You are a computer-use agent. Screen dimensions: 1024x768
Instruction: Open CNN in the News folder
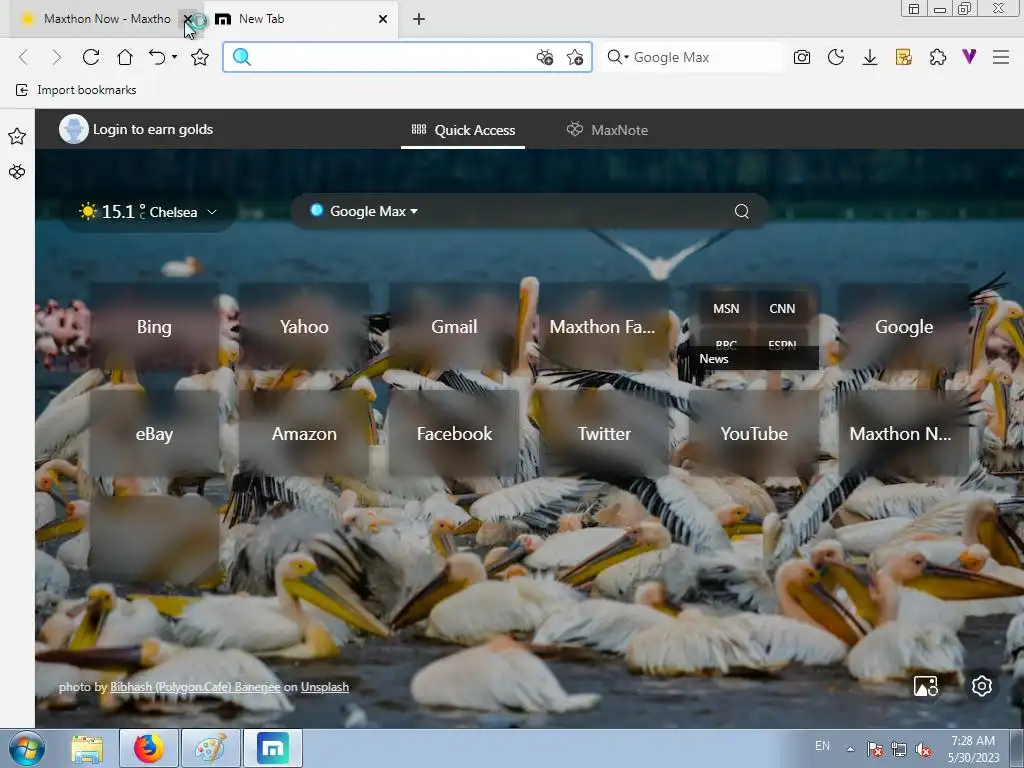pyautogui.click(x=782, y=308)
